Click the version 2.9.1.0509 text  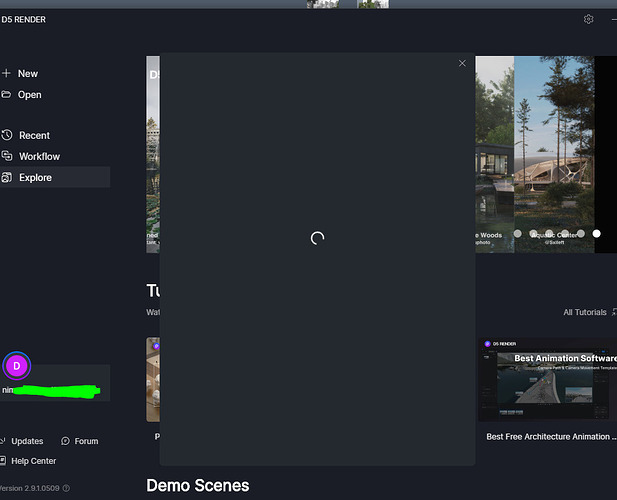point(30,488)
